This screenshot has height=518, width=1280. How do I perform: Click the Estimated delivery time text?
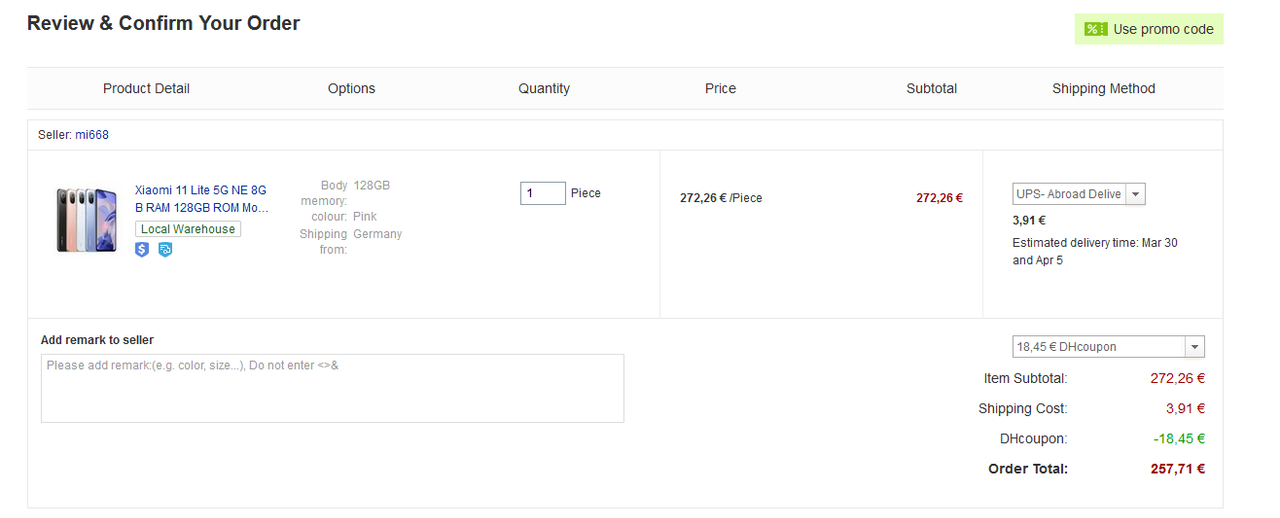click(1095, 251)
